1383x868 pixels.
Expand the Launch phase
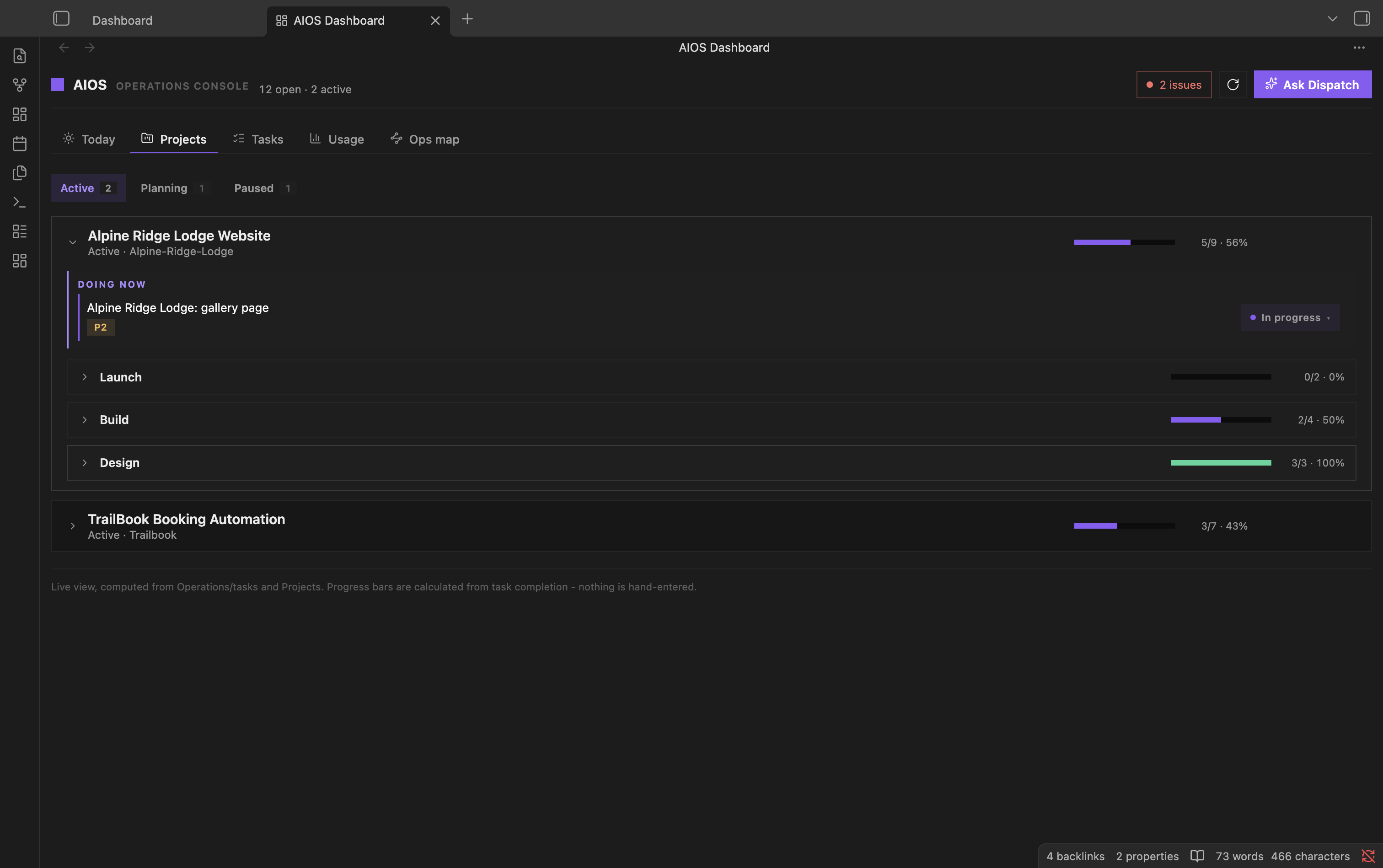[85, 377]
